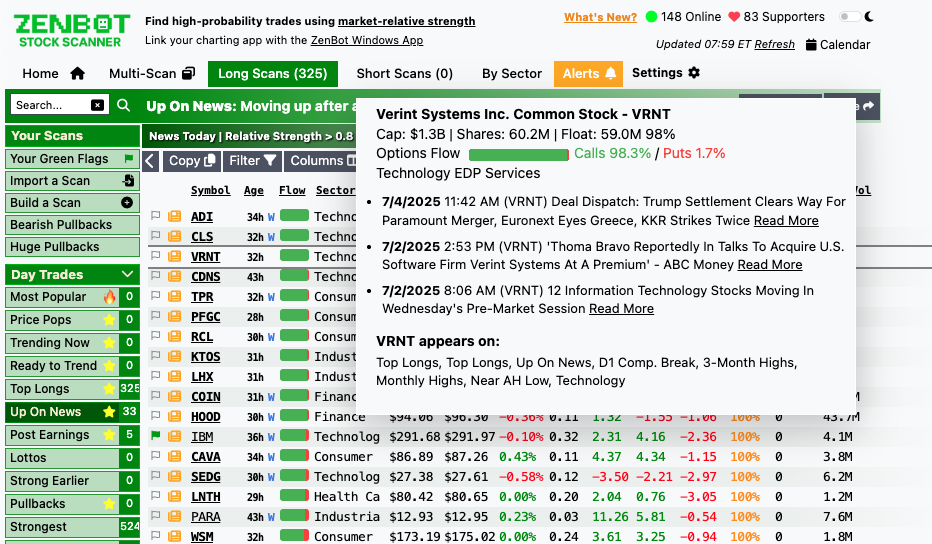Toggle the dark mode switch
The width and height of the screenshot is (932, 544).
(x=849, y=17)
